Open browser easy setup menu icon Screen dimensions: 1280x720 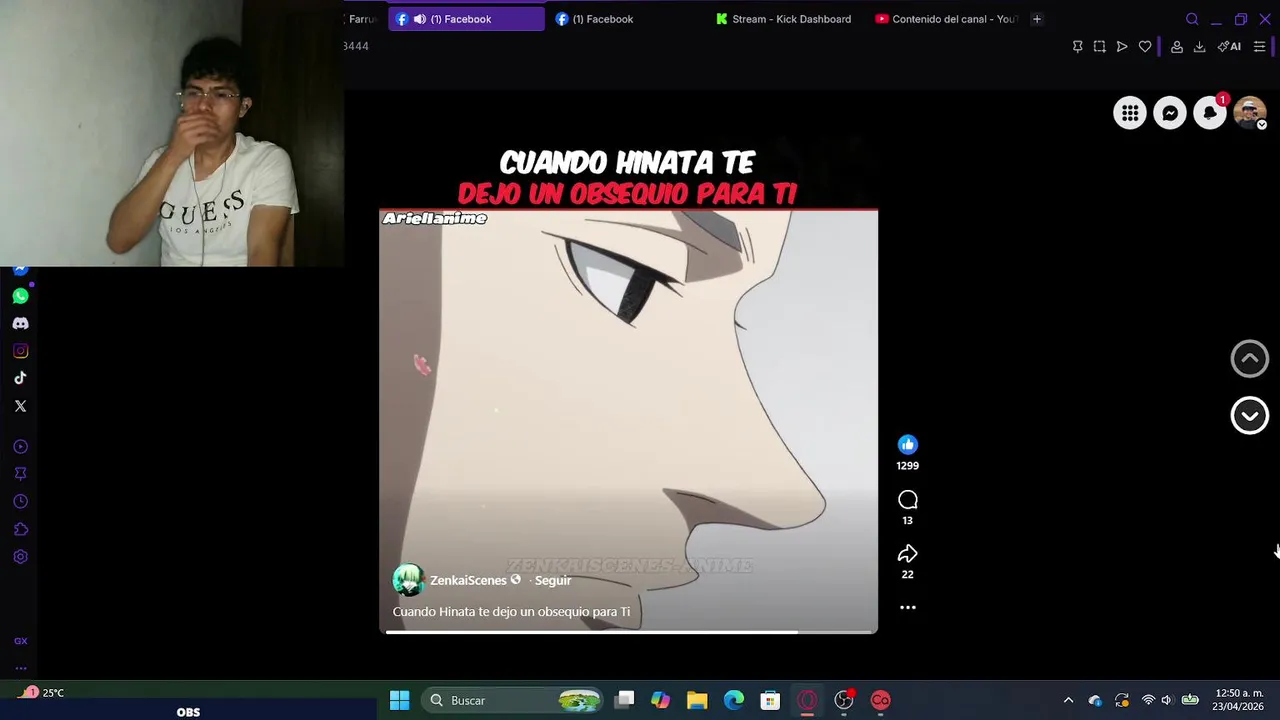pos(1259,47)
